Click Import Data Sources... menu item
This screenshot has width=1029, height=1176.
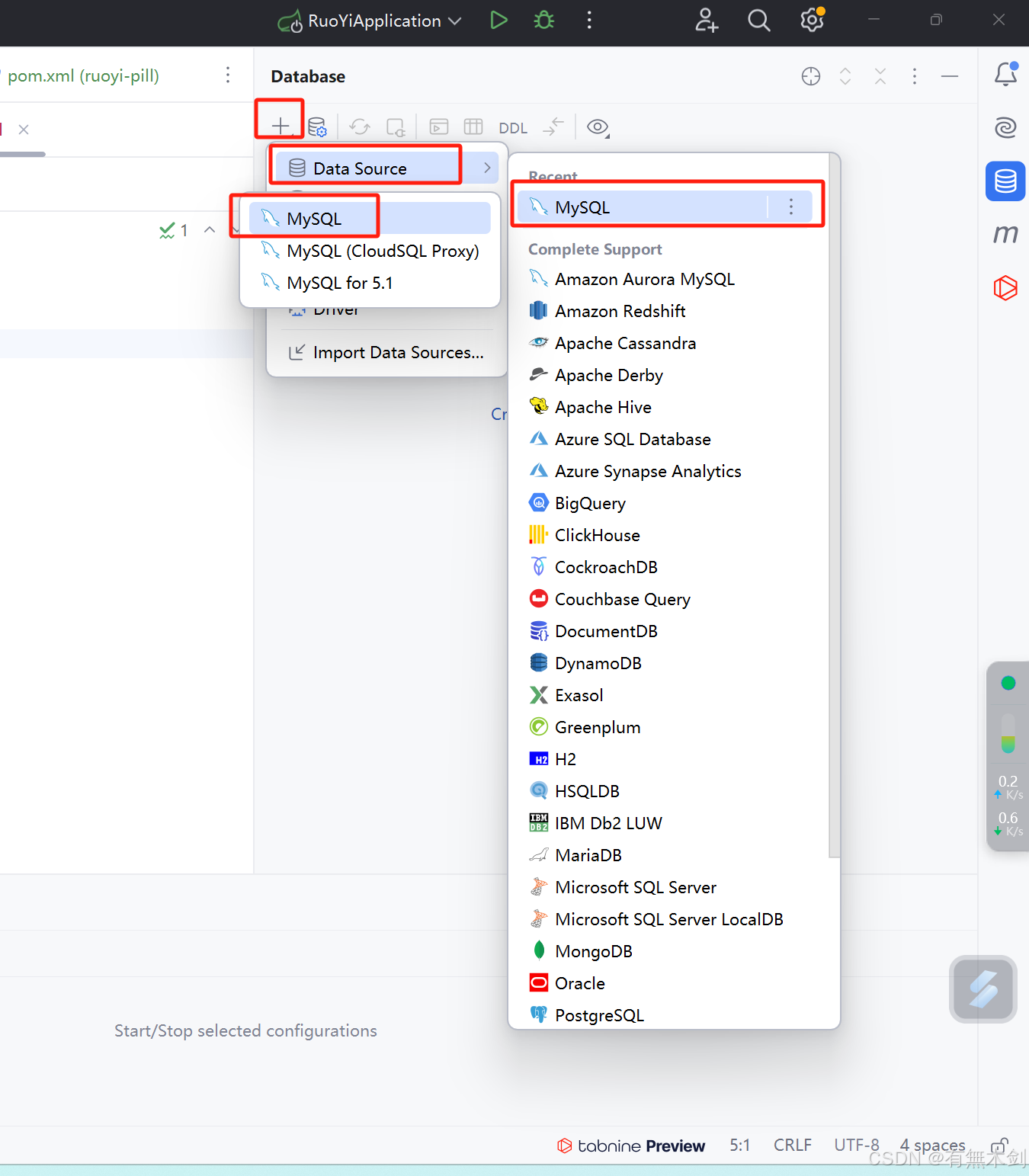pos(387,352)
